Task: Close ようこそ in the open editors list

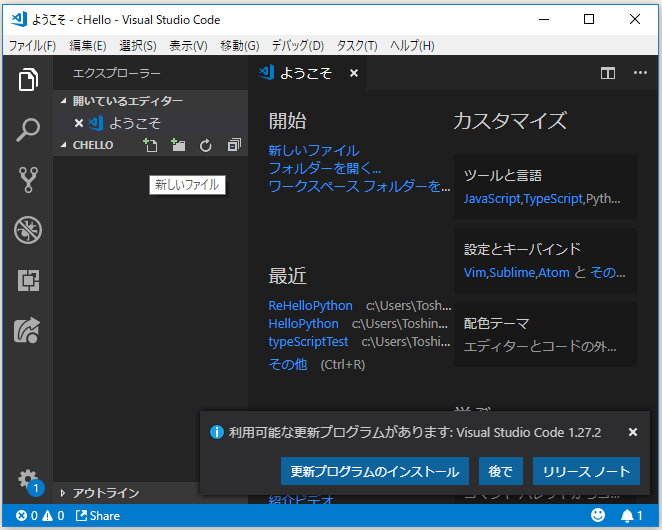Action: point(79,123)
